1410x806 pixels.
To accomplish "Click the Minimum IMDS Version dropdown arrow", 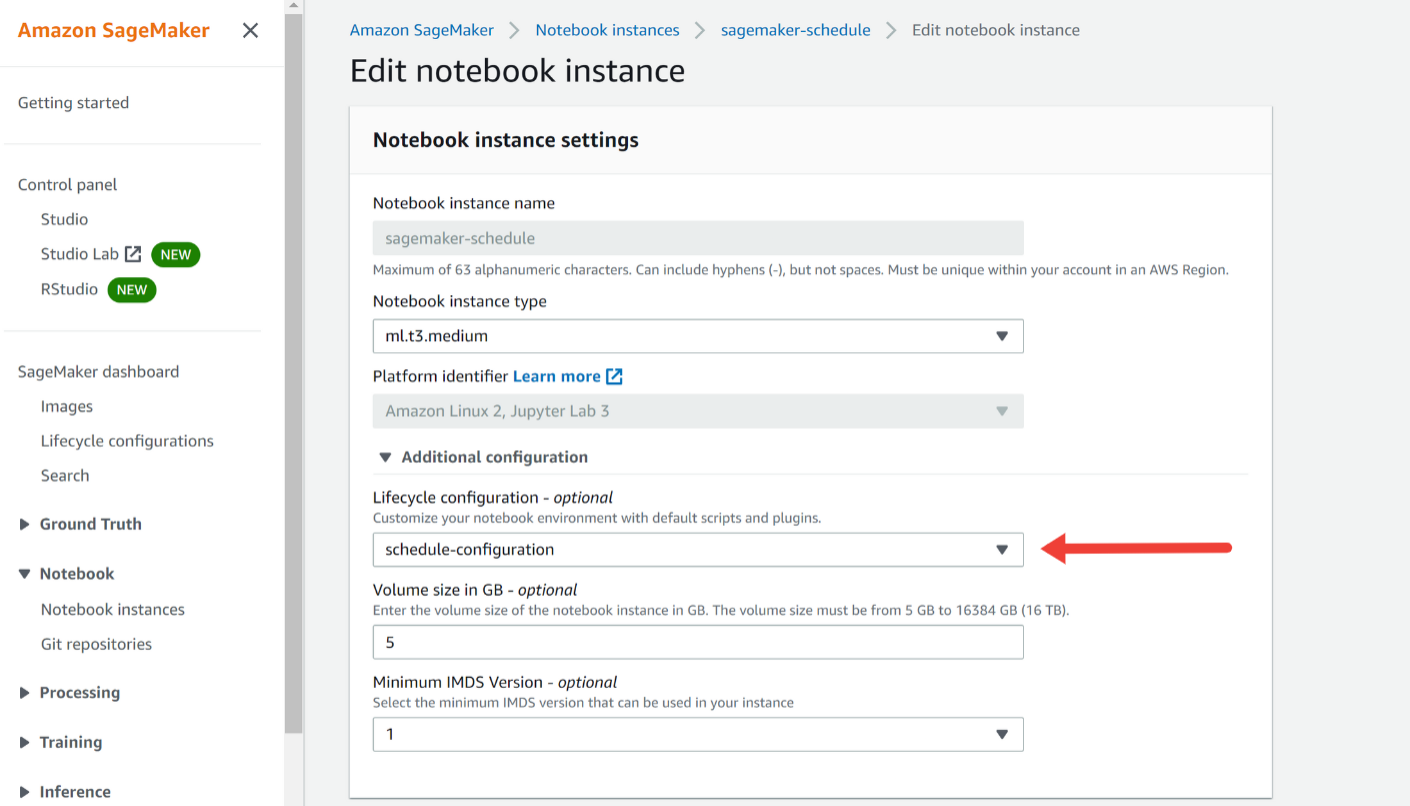I will click(x=1001, y=734).
